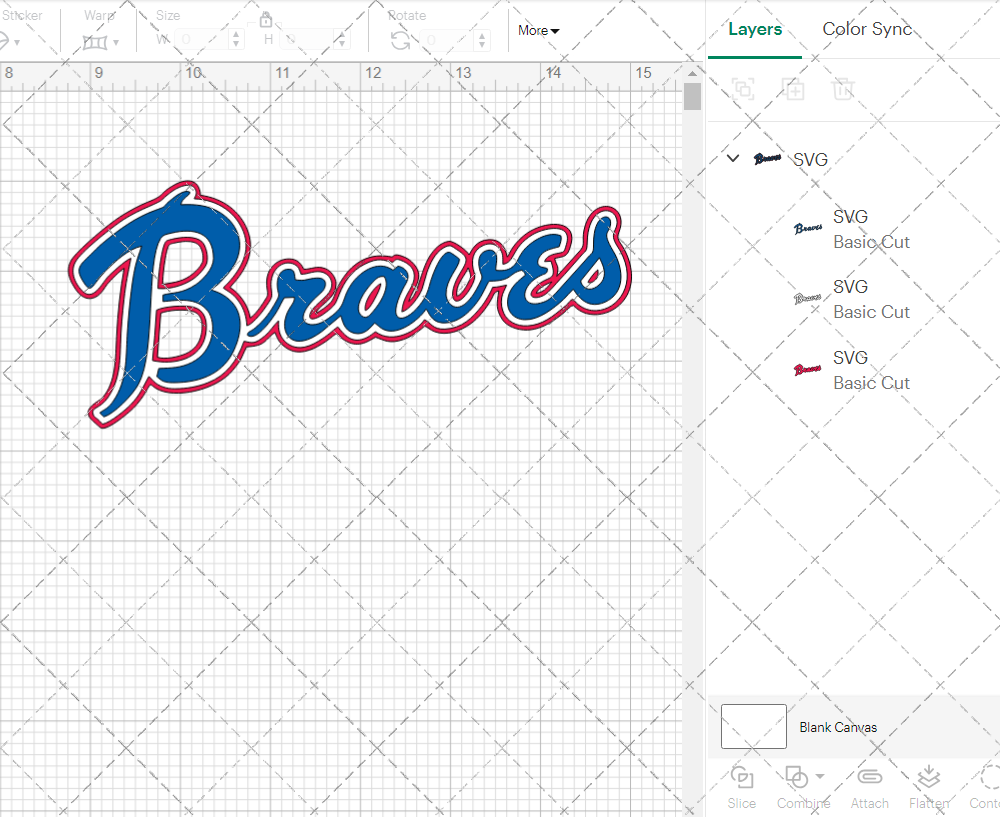The width and height of the screenshot is (1000, 817).
Task: Click the Blank Canvas color swatch
Action: point(753,727)
